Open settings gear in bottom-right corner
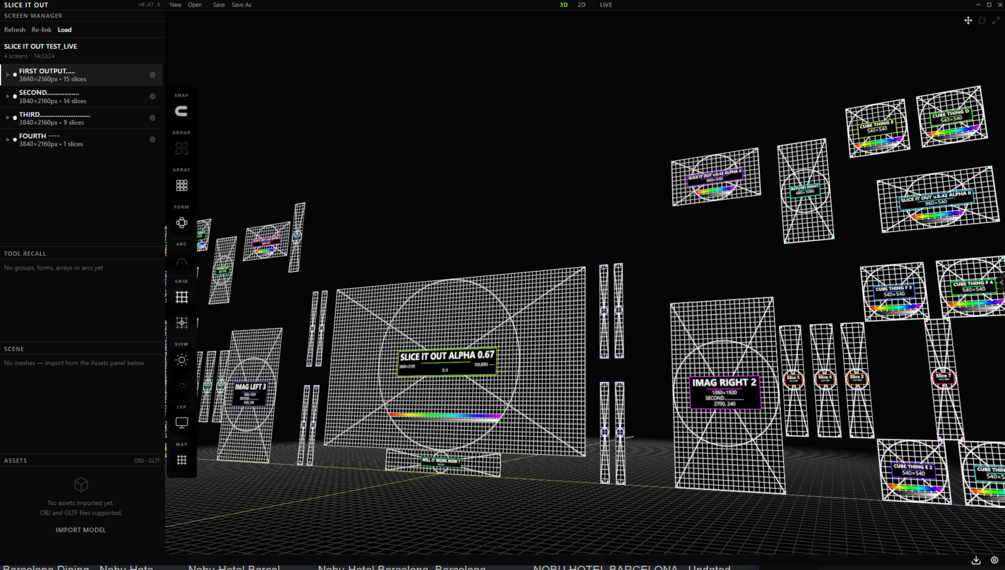The height and width of the screenshot is (570, 1005). point(994,560)
